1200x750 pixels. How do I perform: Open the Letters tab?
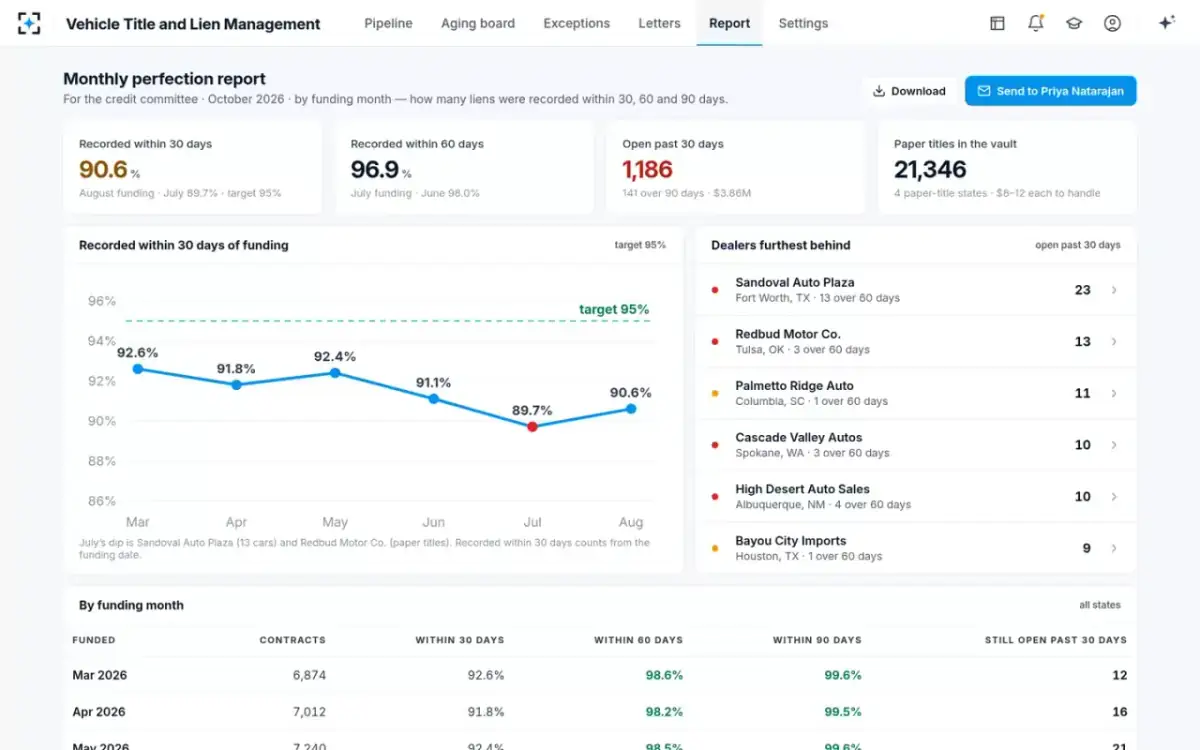(659, 23)
